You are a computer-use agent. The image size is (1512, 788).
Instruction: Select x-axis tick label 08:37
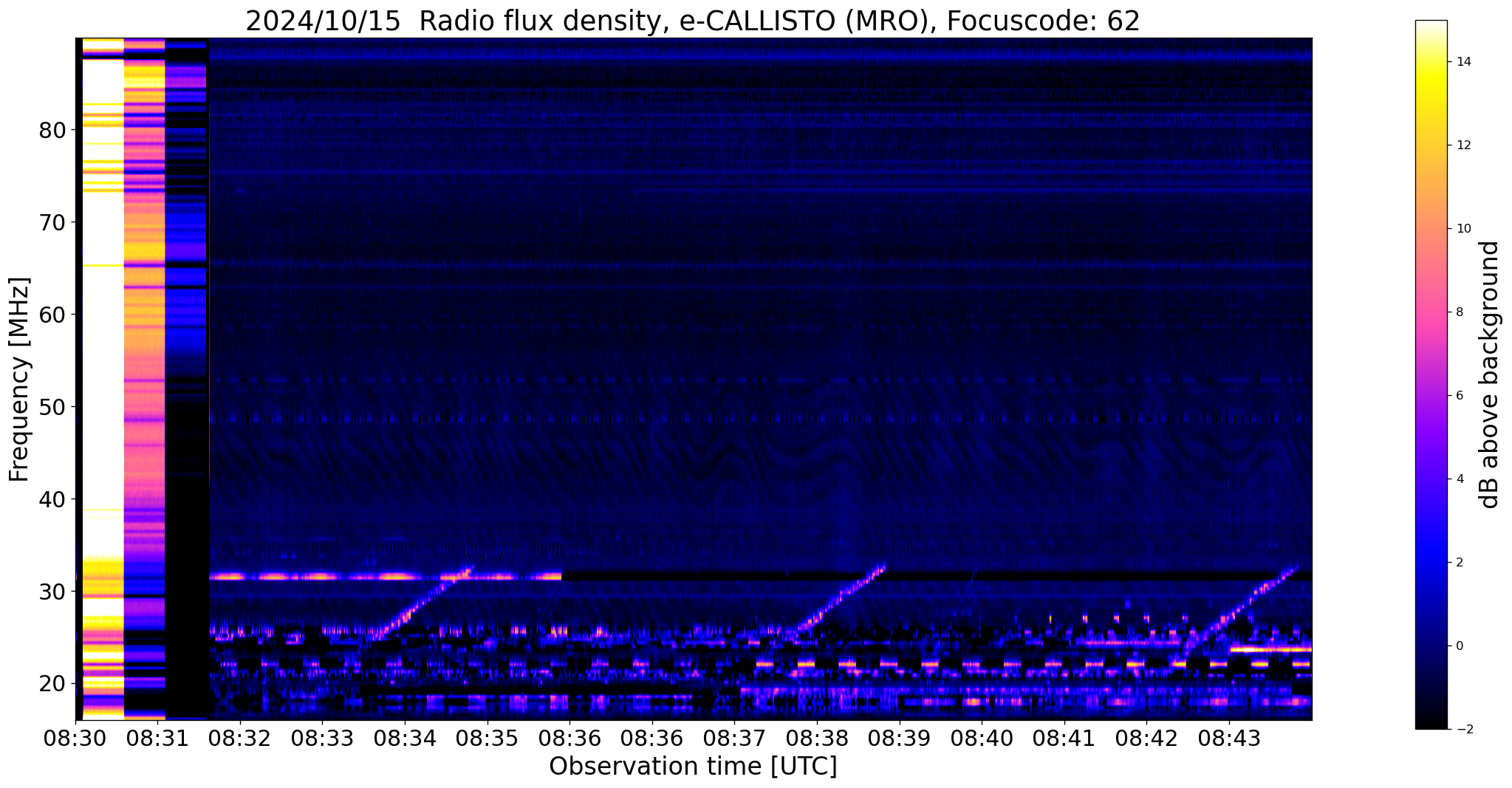[x=735, y=739]
